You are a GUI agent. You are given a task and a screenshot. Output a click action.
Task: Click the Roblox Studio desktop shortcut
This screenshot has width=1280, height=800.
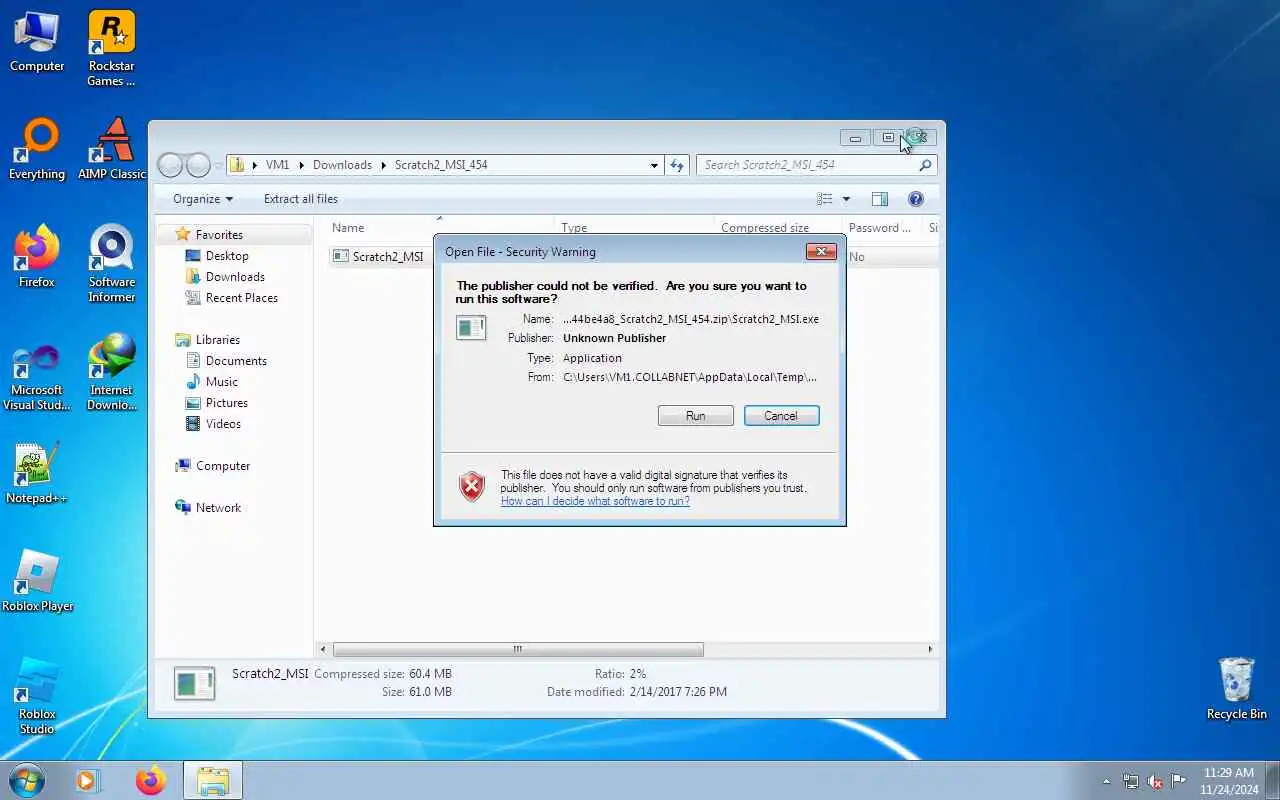click(37, 696)
